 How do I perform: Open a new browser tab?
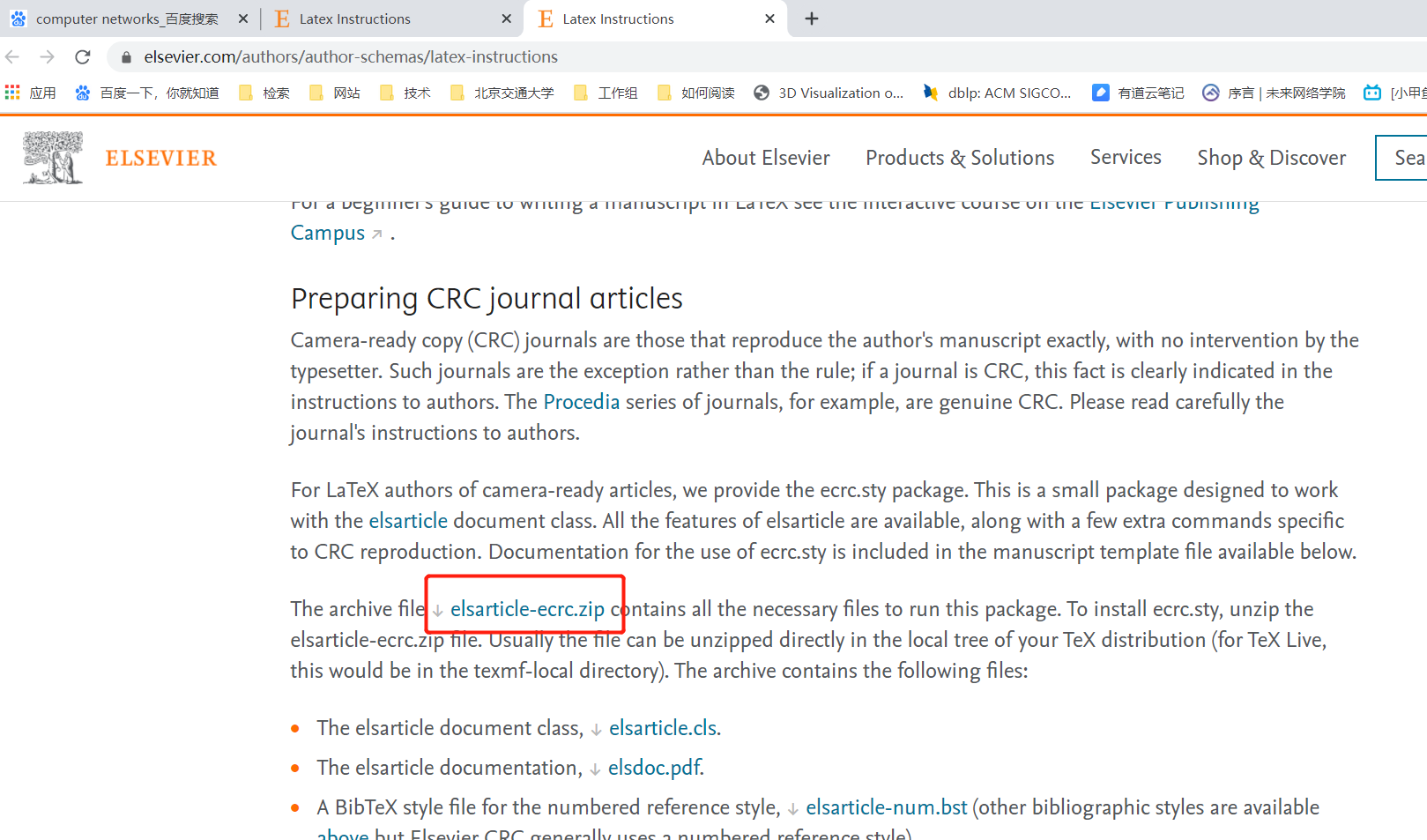(812, 19)
